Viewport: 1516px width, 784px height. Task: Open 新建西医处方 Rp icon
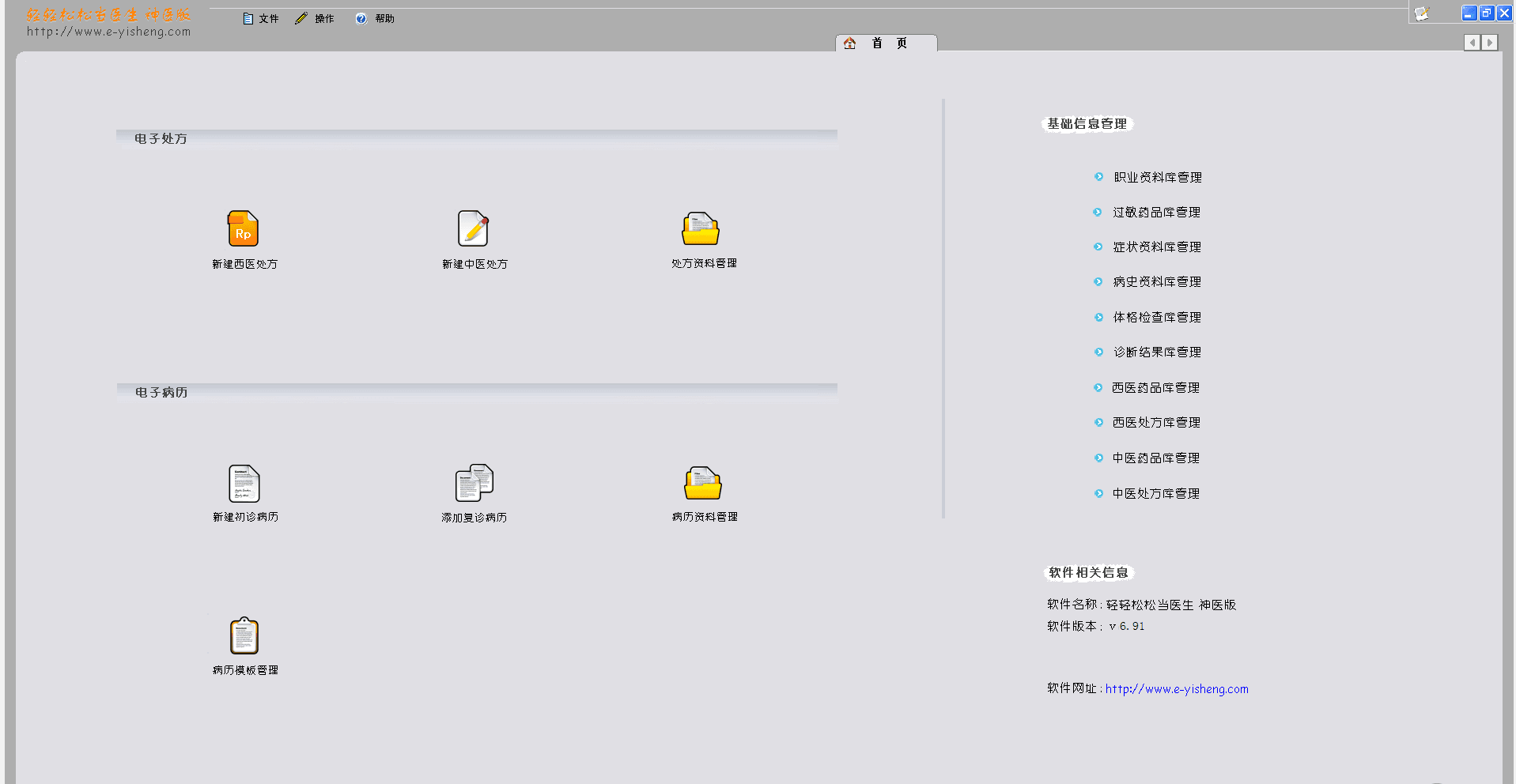243,229
